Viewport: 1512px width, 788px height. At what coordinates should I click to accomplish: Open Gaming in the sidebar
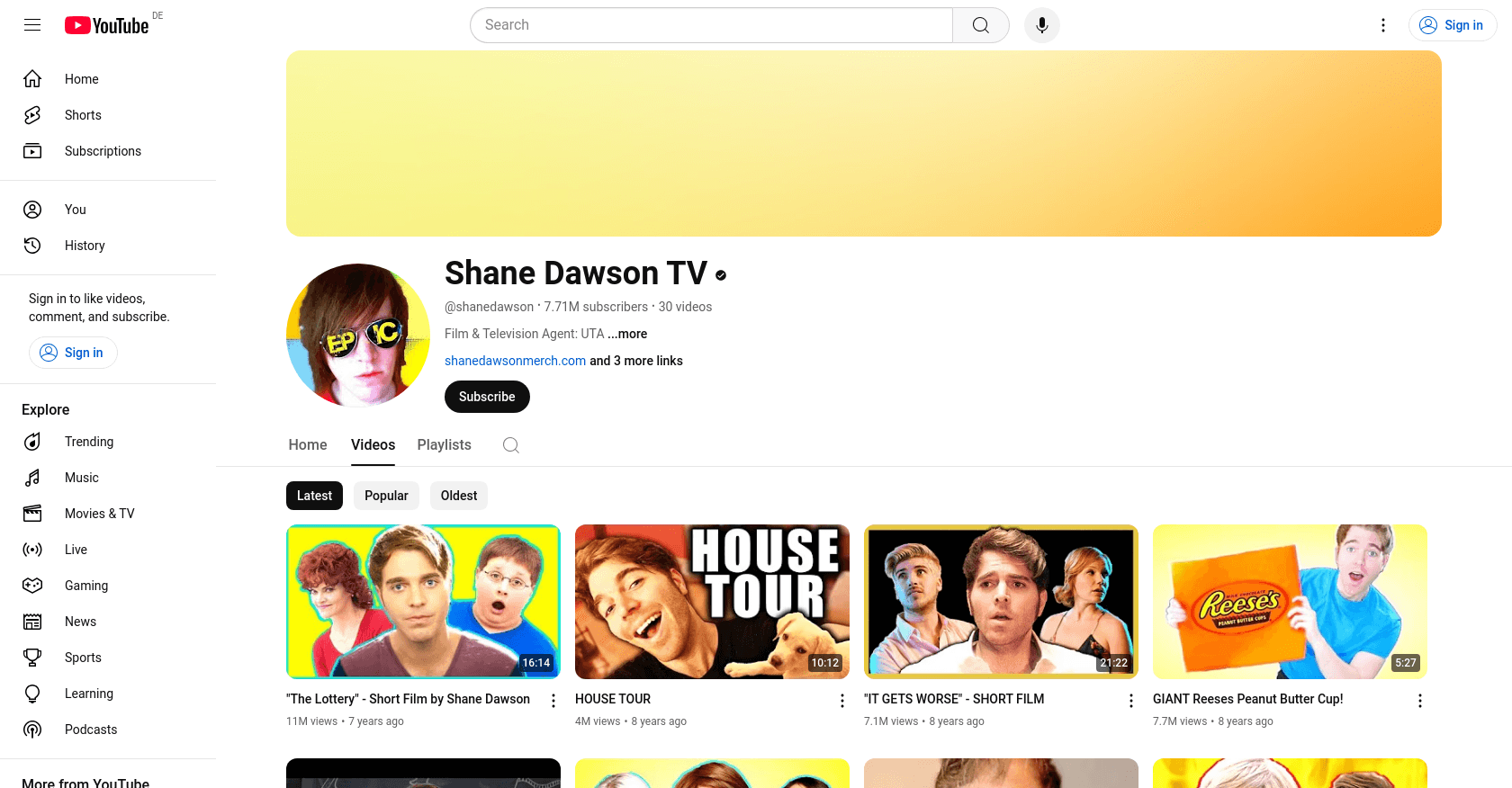pyautogui.click(x=85, y=586)
